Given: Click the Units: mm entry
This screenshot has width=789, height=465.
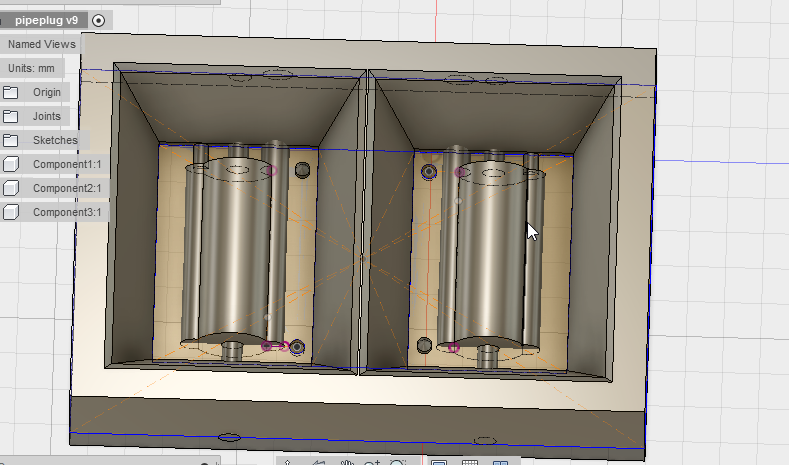Looking at the screenshot, I should pyautogui.click(x=31, y=68).
